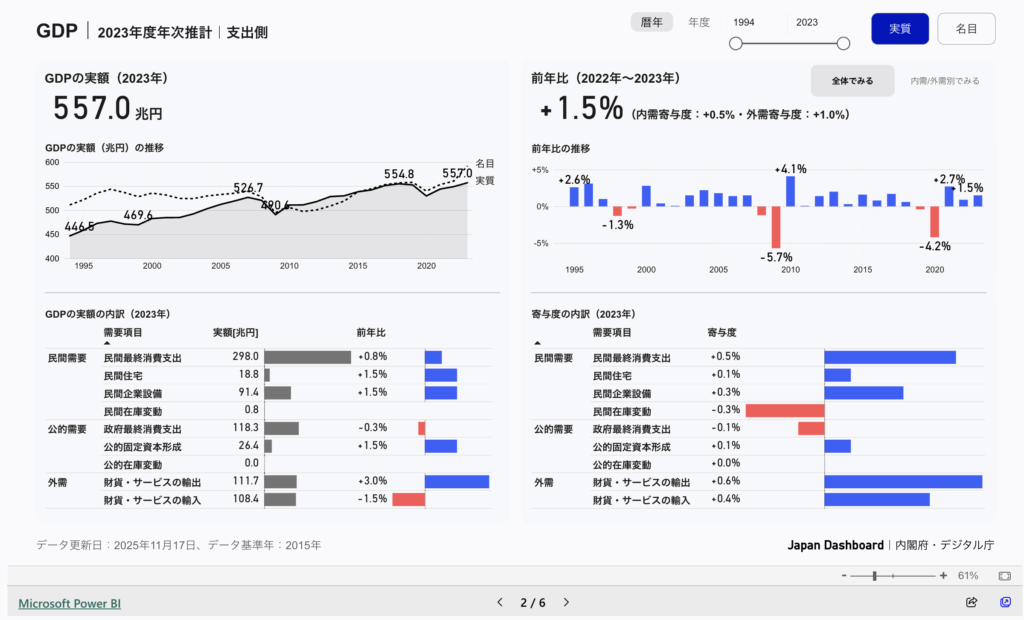Switch GDP view to 名目
This screenshot has width=1024, height=620.
966,29
